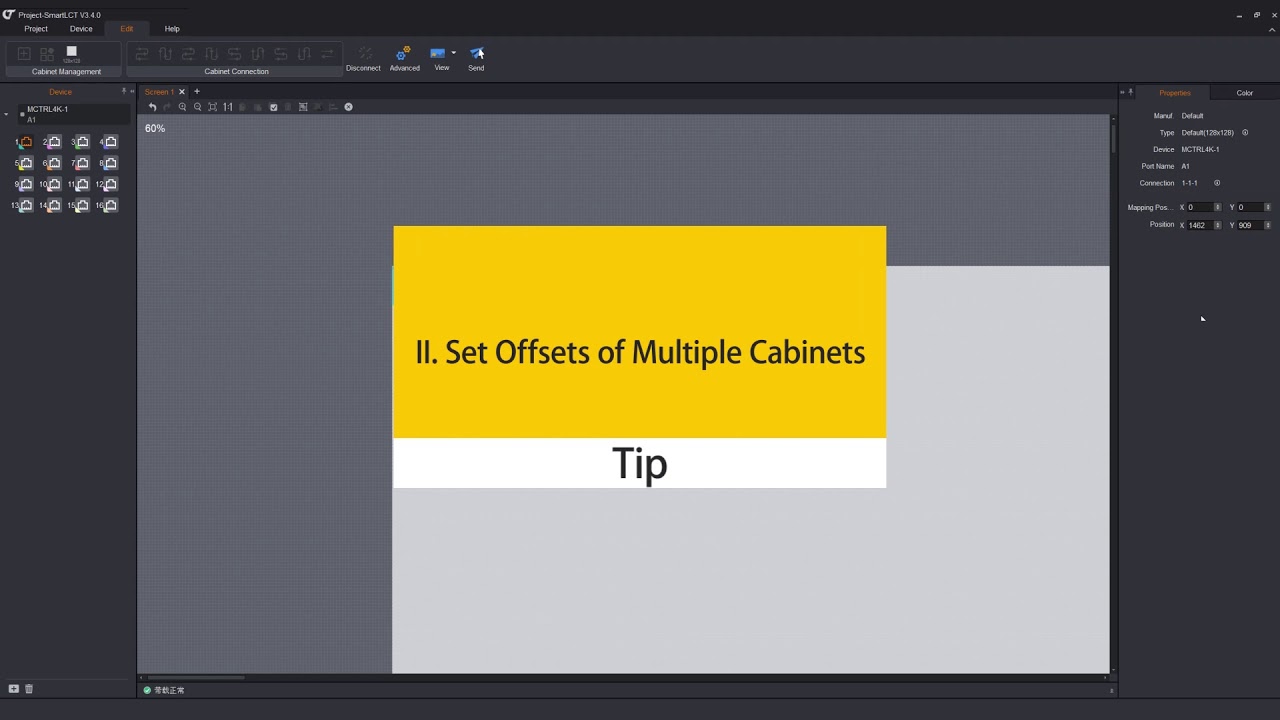
Task: Select Ethernet port 11 icon
Action: [x=82, y=184]
